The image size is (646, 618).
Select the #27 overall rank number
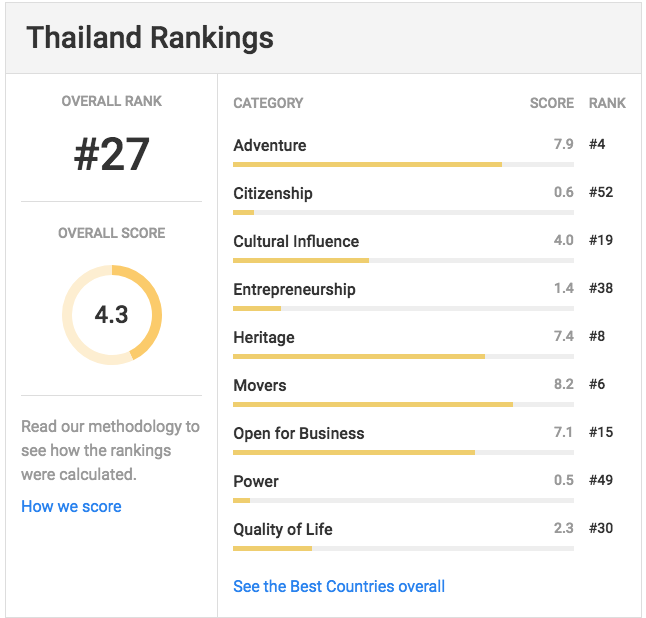(112, 154)
